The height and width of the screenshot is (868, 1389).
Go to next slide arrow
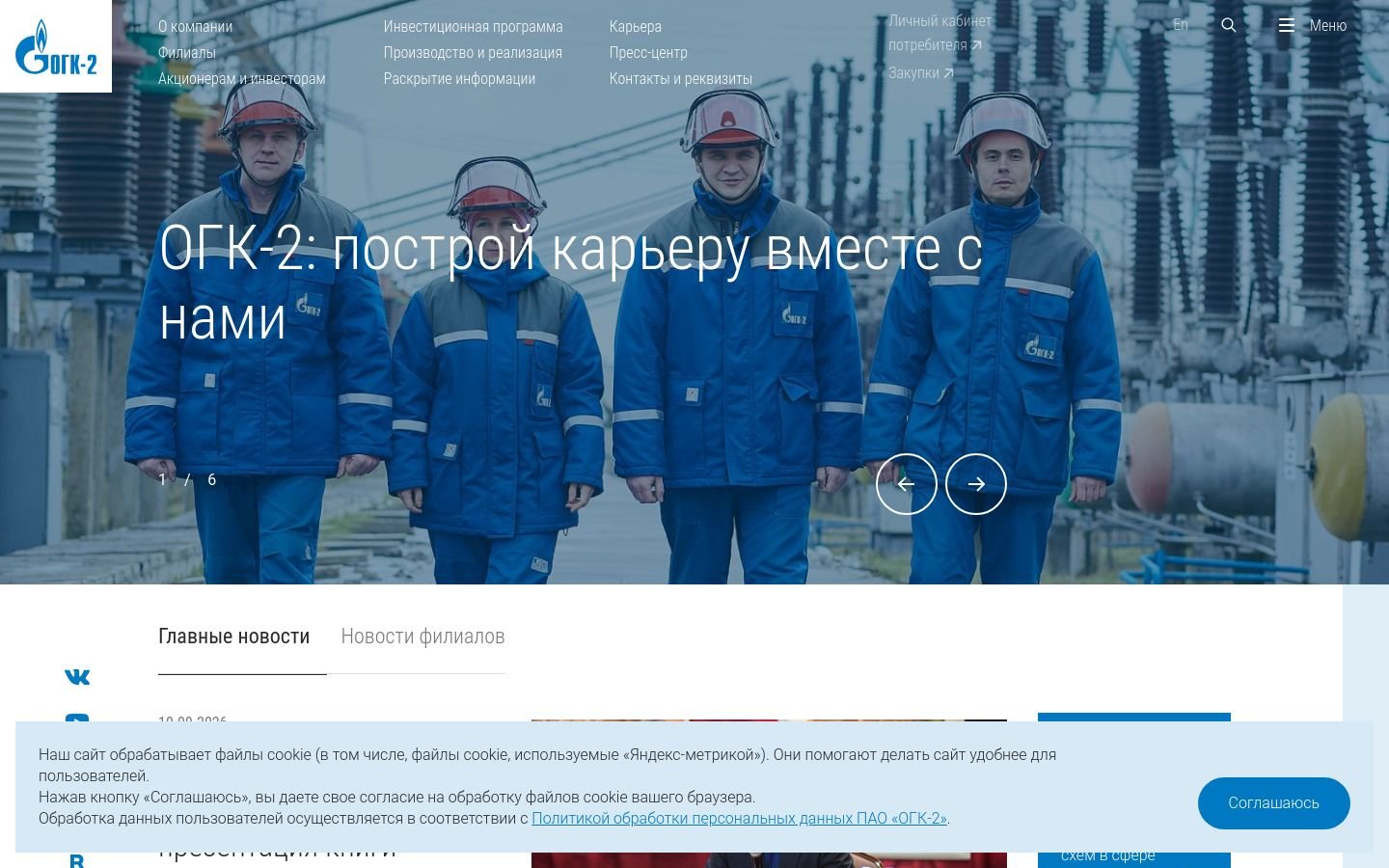(976, 484)
